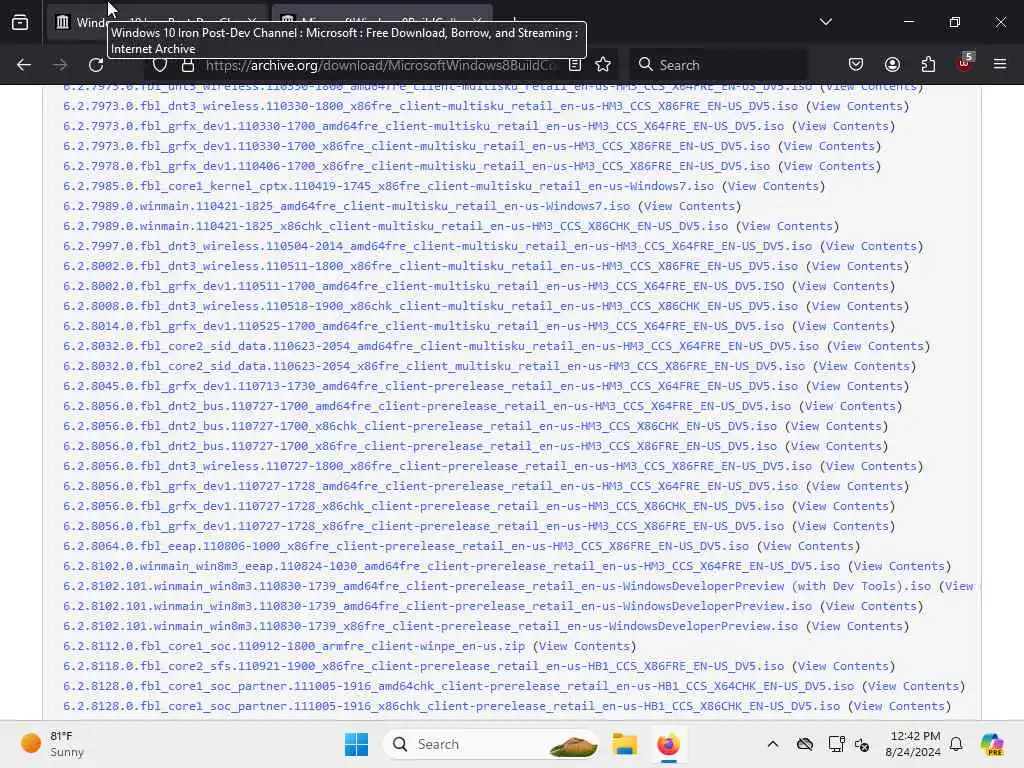Image resolution: width=1024 pixels, height=768 pixels.
Task: Click the address bar archive.org URL
Action: click(x=381, y=65)
